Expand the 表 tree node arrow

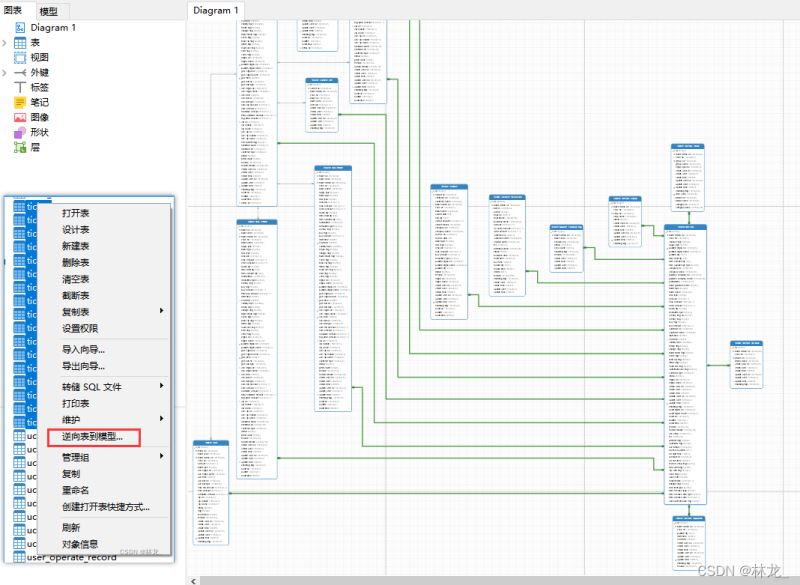[x=5, y=43]
